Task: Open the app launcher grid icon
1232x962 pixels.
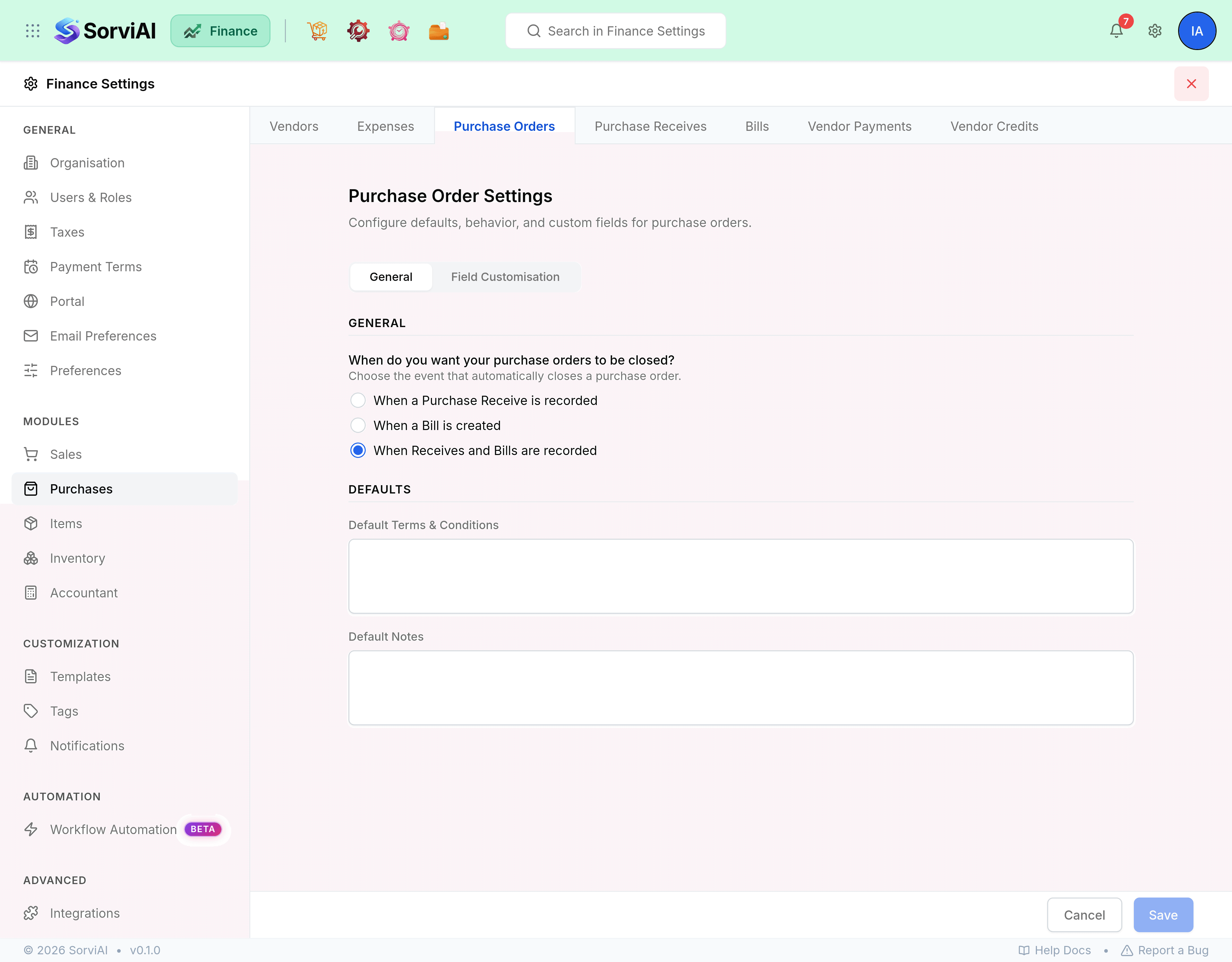Action: 33,31
